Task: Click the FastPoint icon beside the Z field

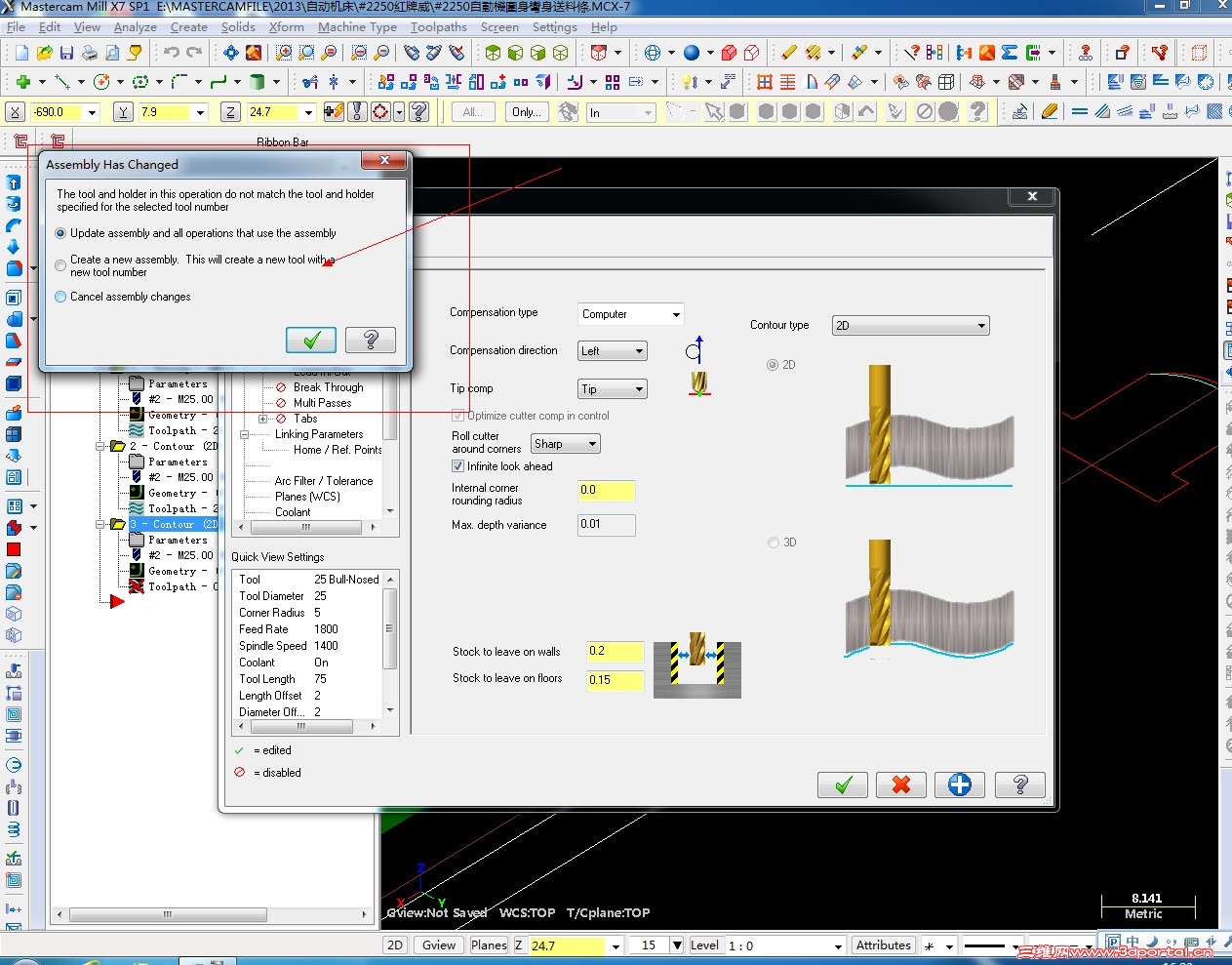Action: click(x=334, y=112)
